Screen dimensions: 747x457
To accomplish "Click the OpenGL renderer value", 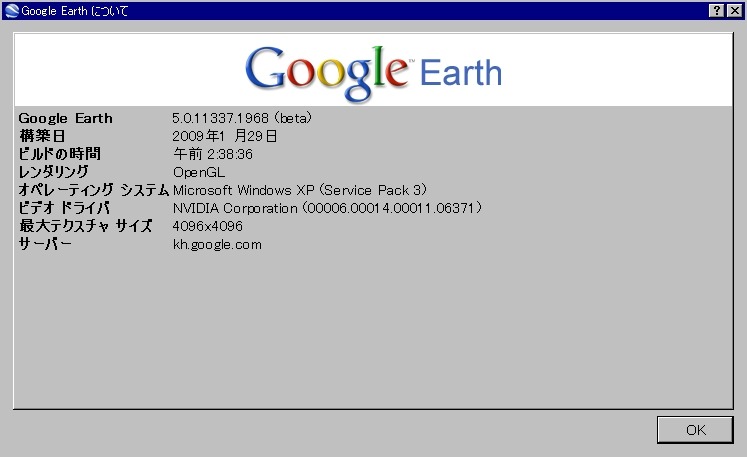I will click(199, 172).
